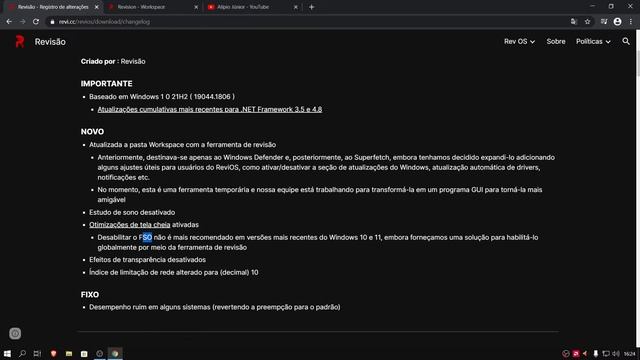Open the Google Translate icon in address bar
Screen dimensions: 640x360
click(x=573, y=22)
